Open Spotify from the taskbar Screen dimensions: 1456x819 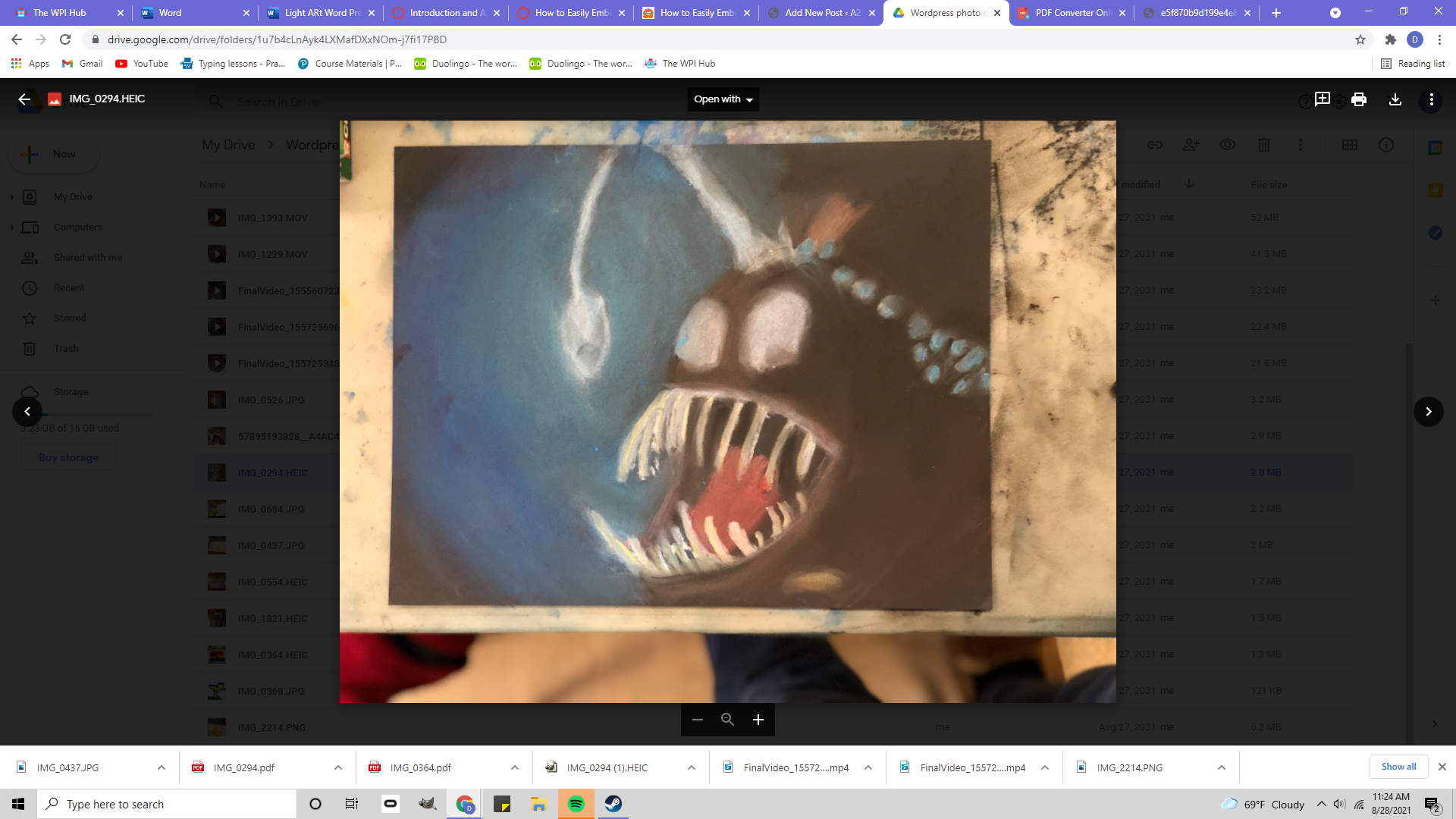point(576,804)
